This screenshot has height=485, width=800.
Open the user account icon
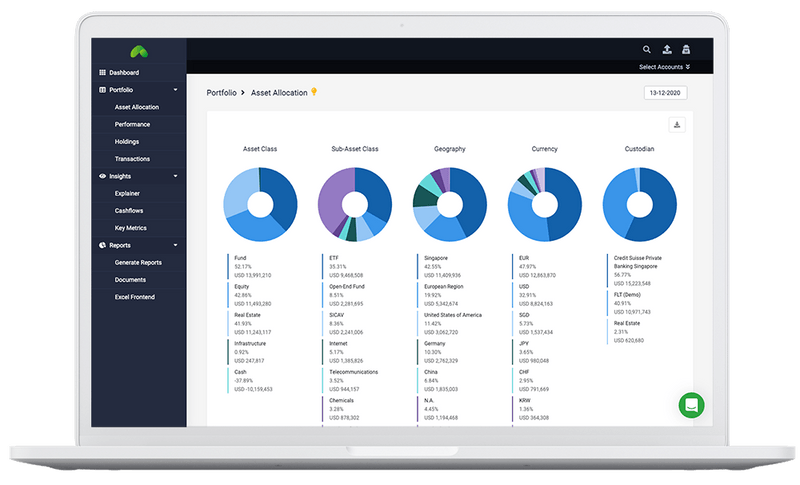(686, 49)
